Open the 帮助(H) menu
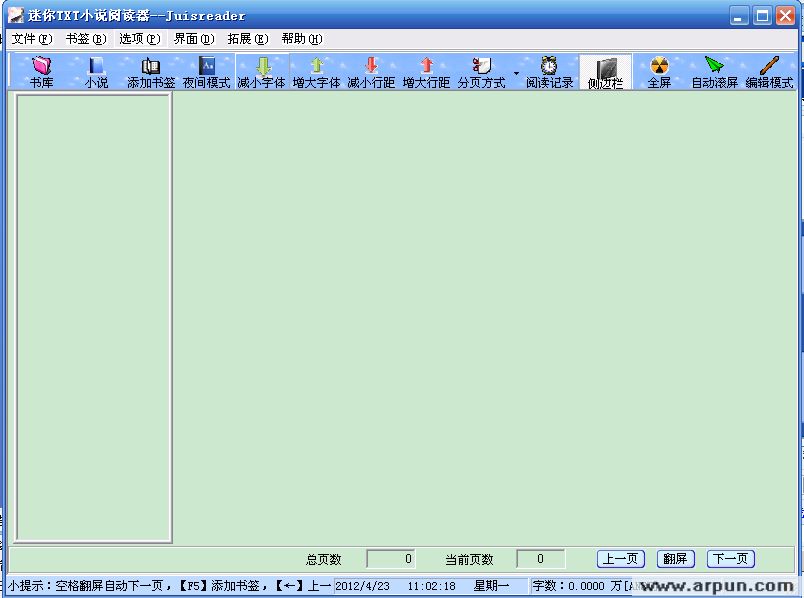 (302, 39)
